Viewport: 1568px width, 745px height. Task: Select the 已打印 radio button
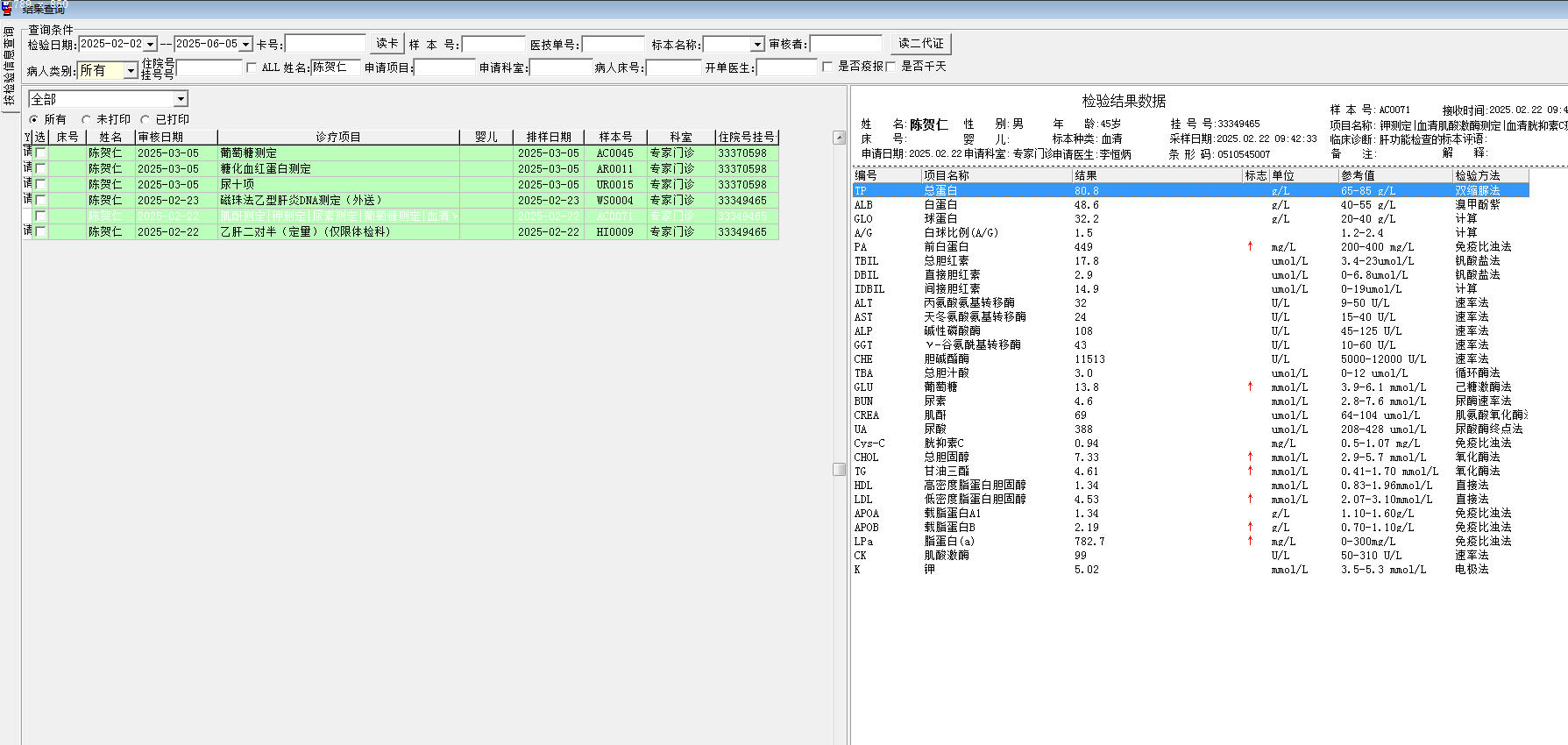145,119
